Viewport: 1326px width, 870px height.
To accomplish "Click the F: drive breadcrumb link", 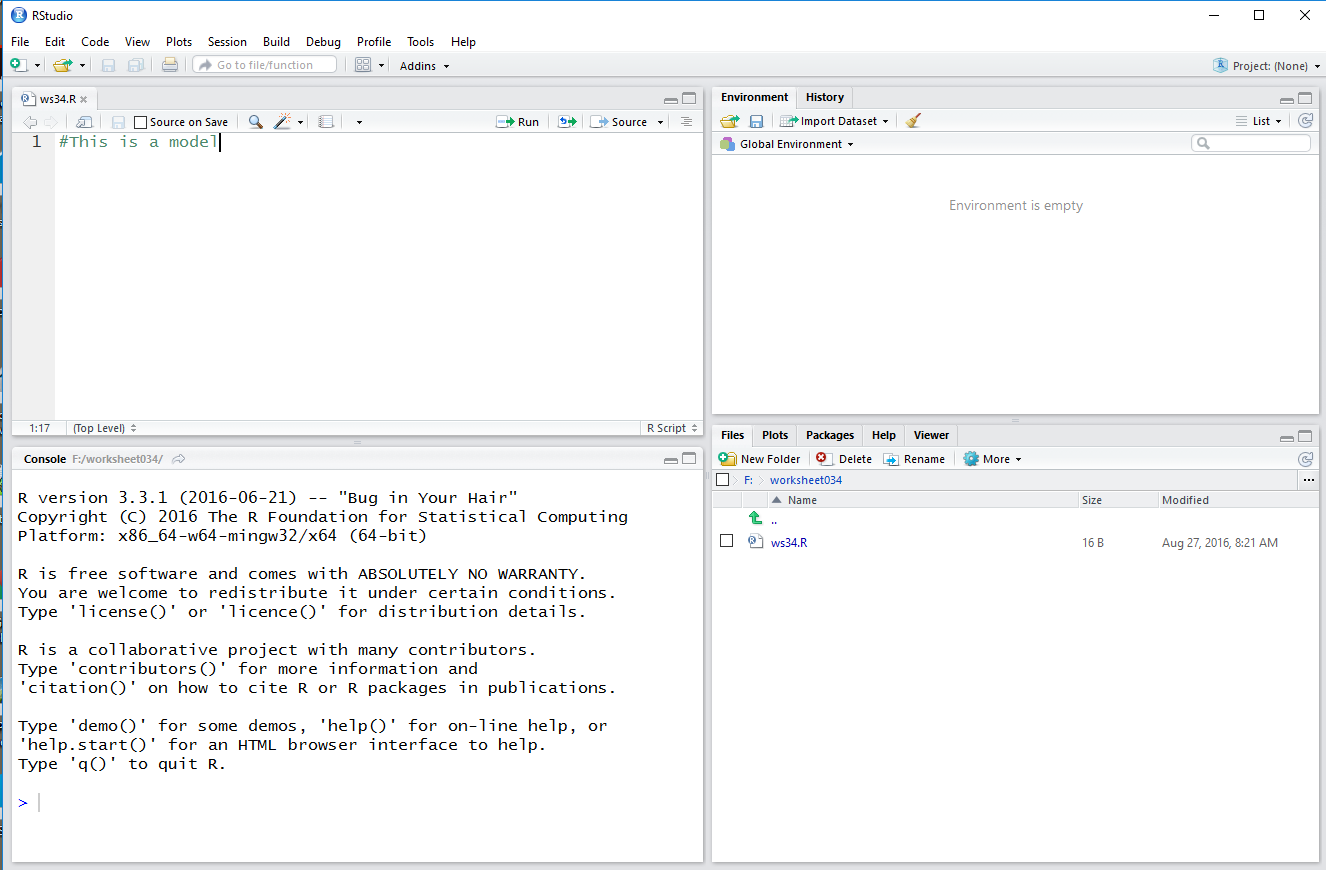I will point(748,480).
